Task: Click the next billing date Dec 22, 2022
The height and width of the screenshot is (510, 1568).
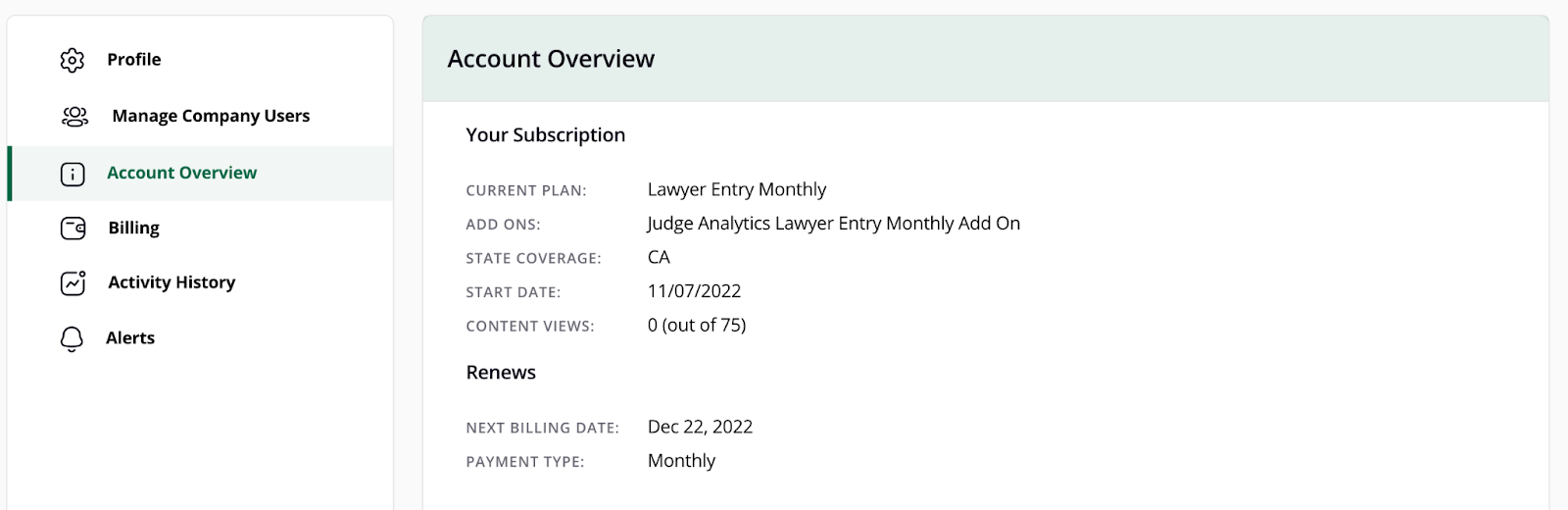Action: point(700,427)
